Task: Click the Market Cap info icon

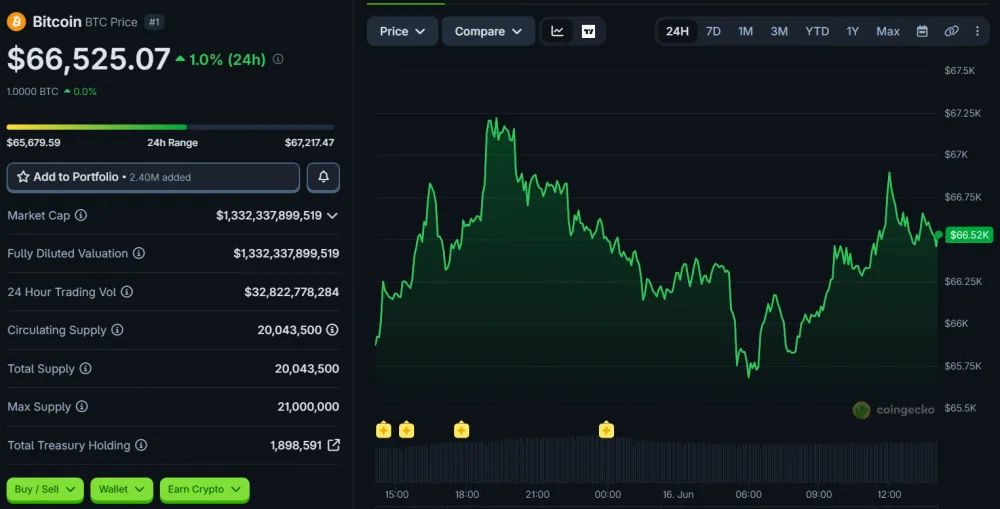Action: coord(80,215)
